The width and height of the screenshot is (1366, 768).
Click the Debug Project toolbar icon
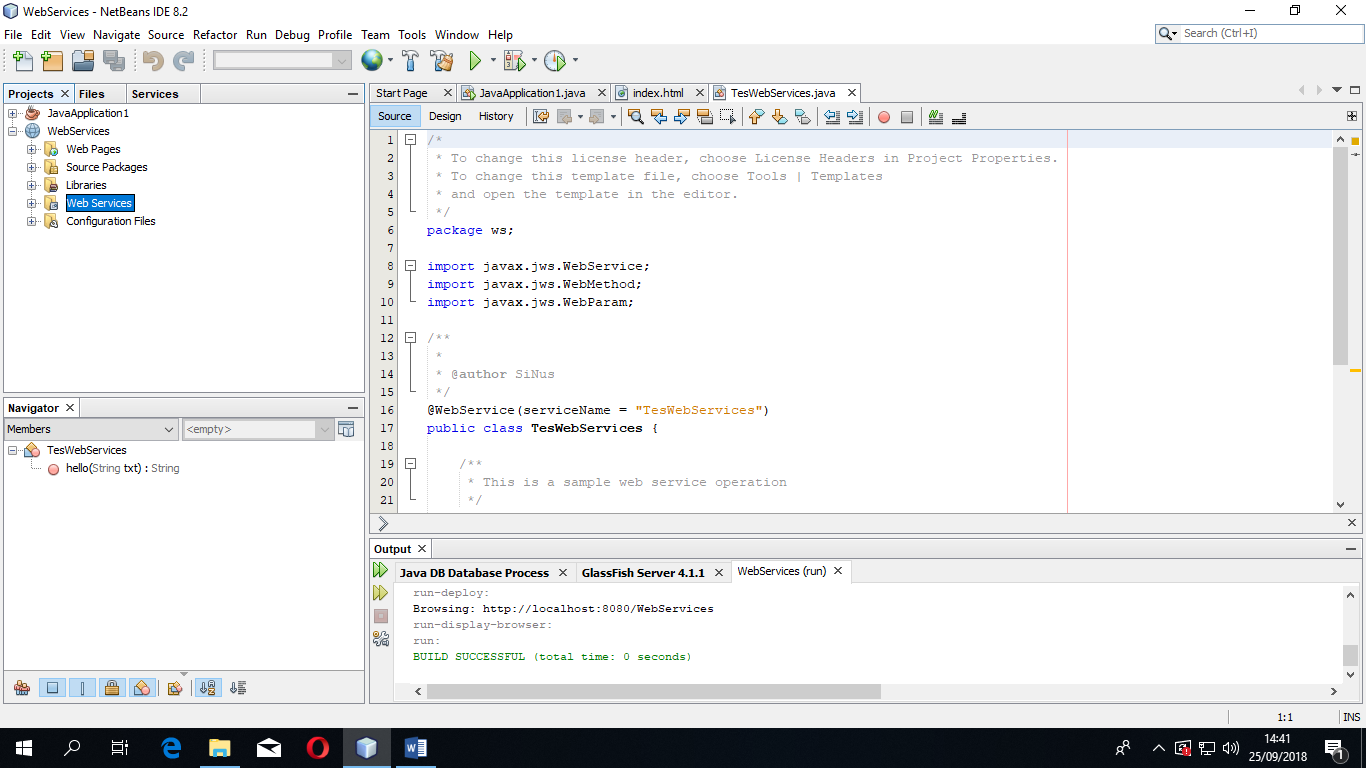coord(514,61)
